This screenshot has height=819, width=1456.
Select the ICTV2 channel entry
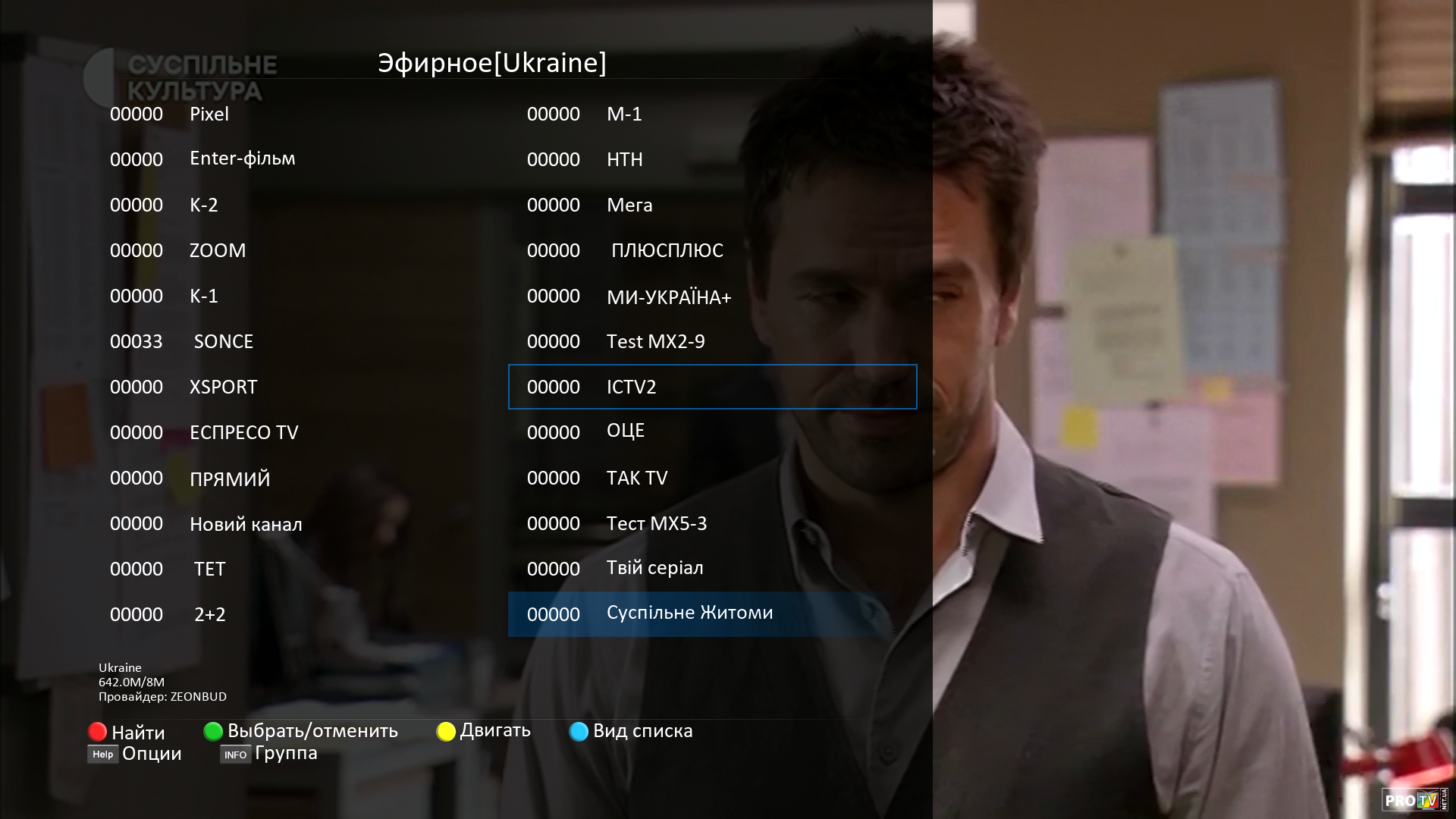coord(711,387)
